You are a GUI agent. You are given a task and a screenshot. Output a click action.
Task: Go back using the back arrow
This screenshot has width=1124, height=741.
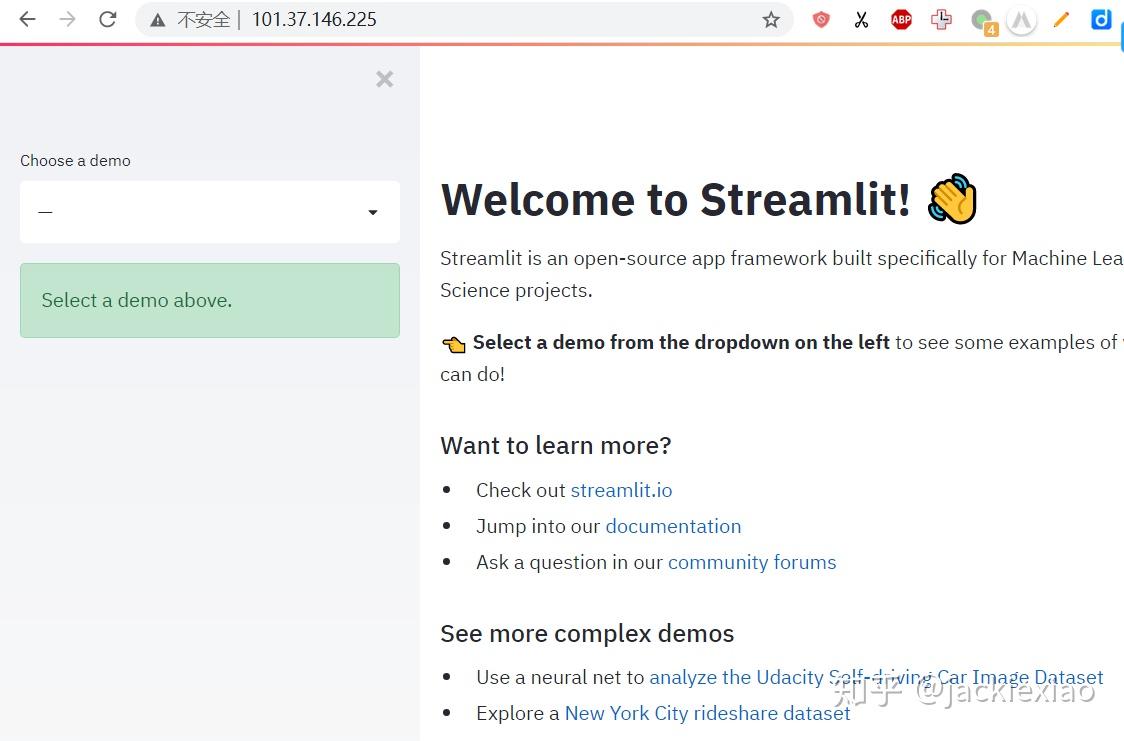tap(27, 19)
